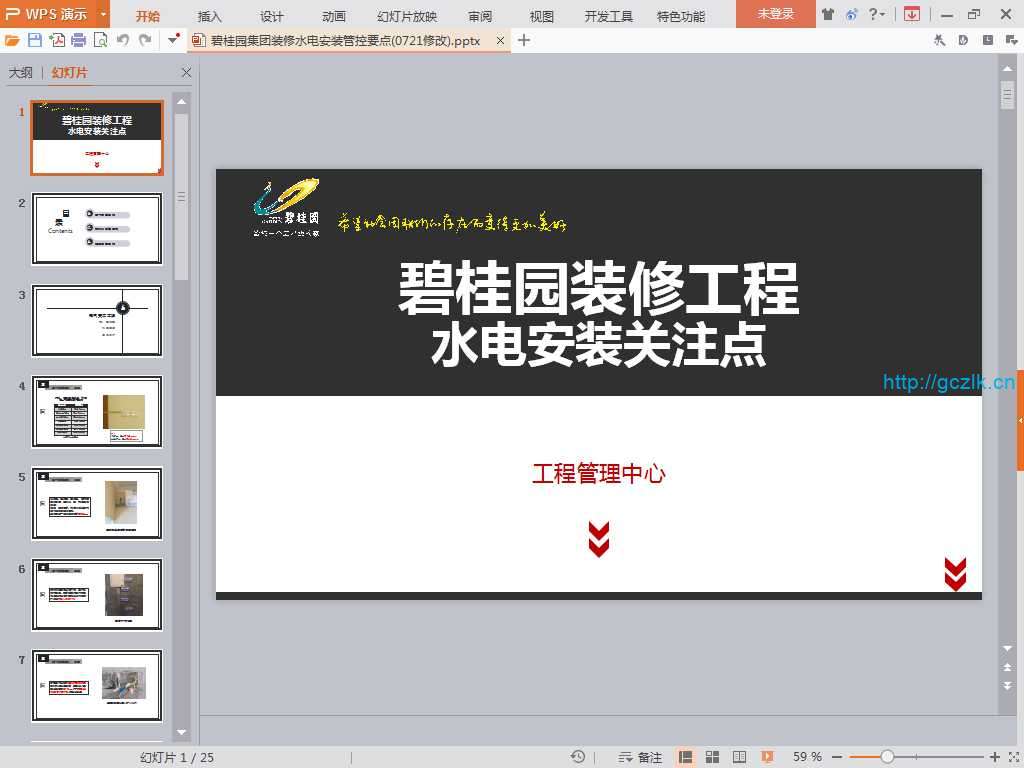Switch to the 大纲 outline tab
The image size is (1024, 768).
coord(21,73)
